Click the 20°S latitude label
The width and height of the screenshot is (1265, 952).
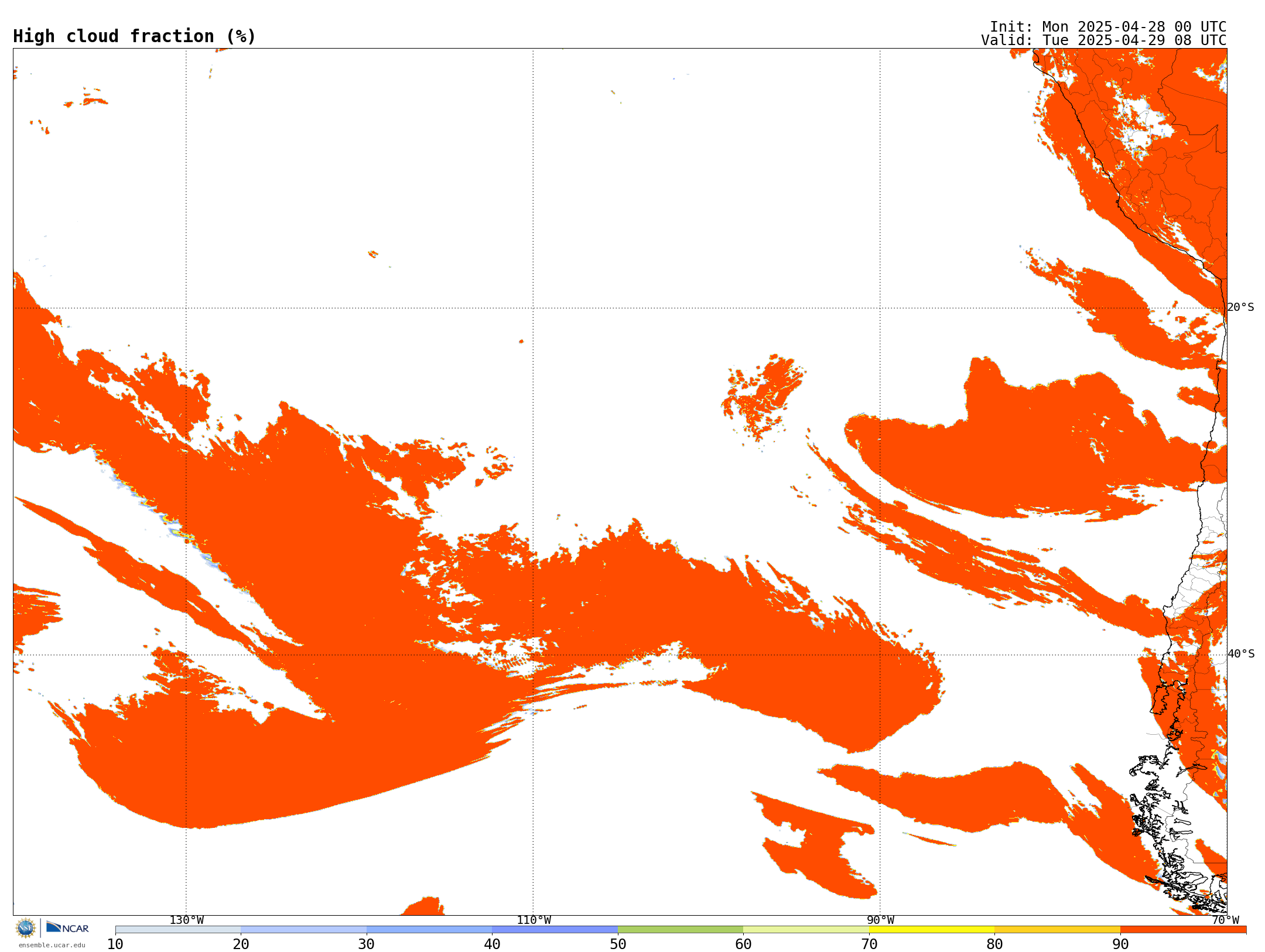(x=1241, y=307)
